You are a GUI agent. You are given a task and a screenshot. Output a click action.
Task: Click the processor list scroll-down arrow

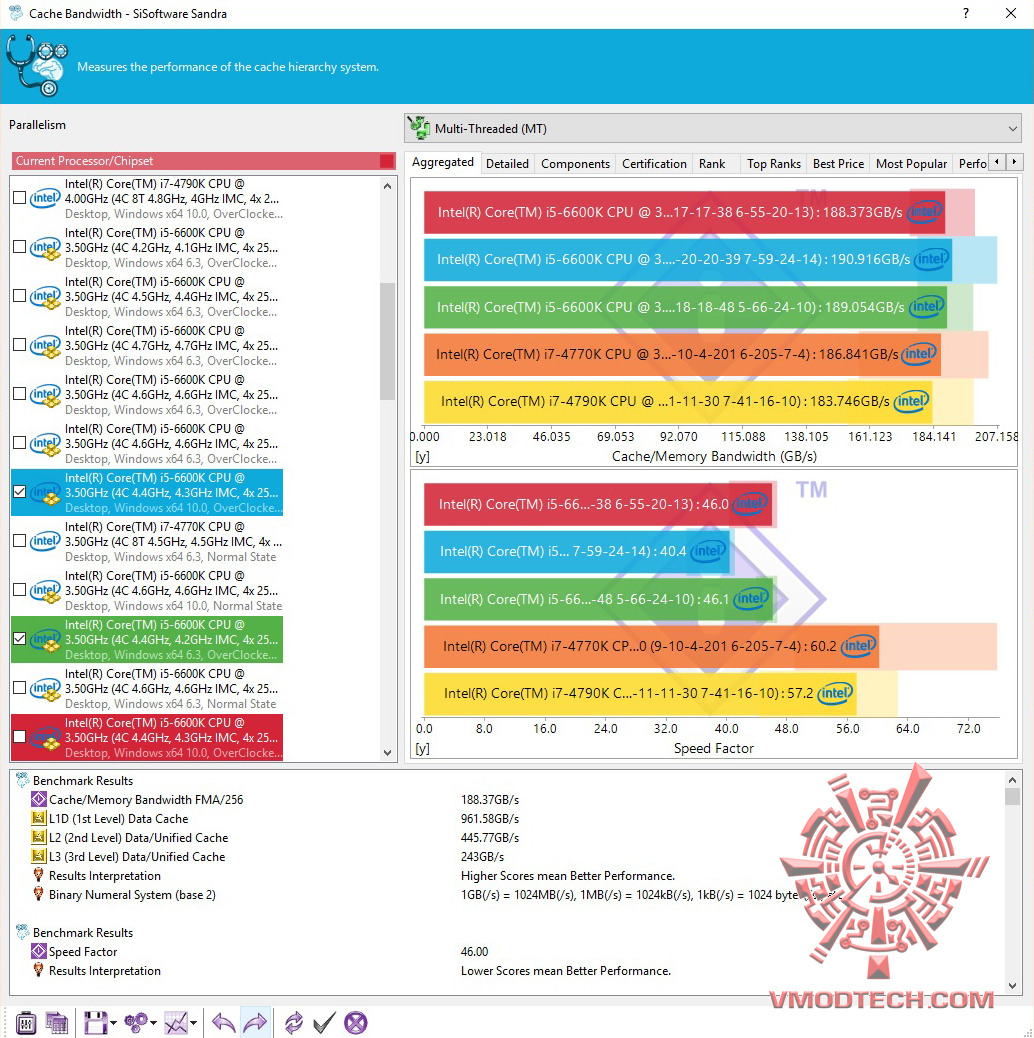point(387,753)
